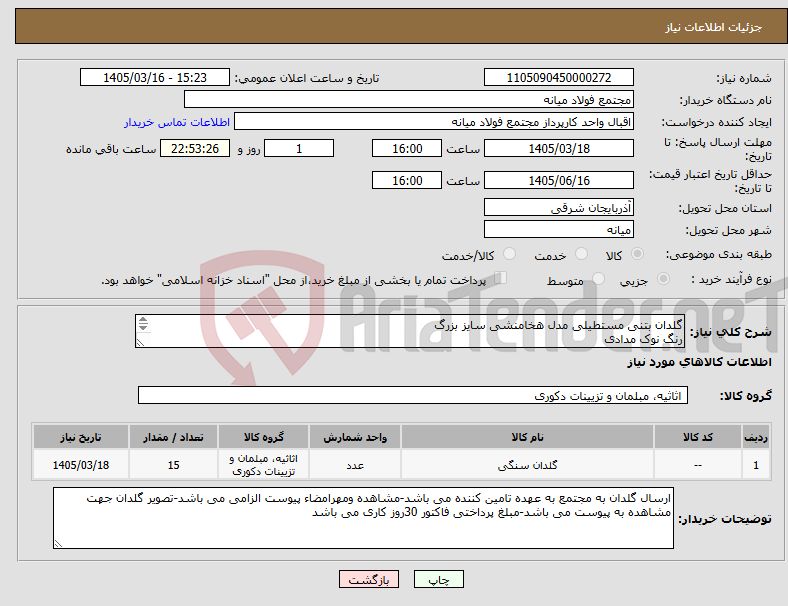Click the شماره نیاز field 1105090450000272
Image resolution: width=788 pixels, height=606 pixels.
[x=559, y=77]
